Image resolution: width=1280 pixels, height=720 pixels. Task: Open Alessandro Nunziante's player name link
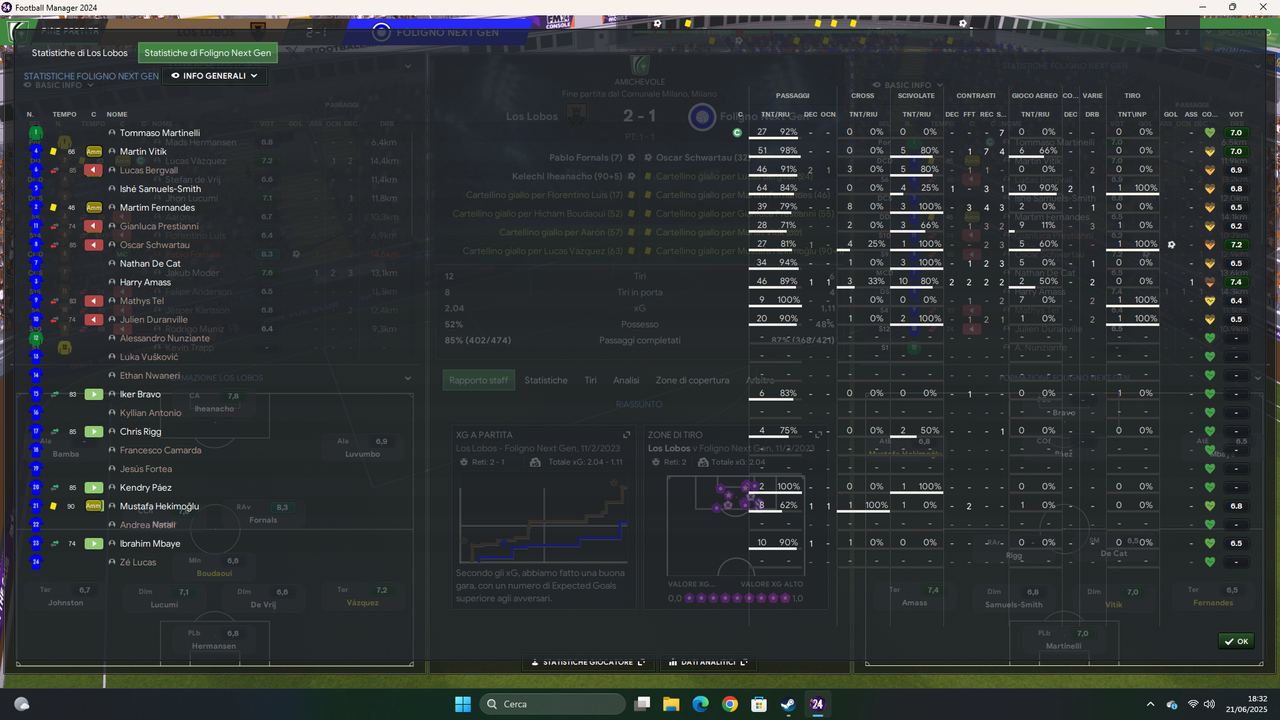(165, 339)
